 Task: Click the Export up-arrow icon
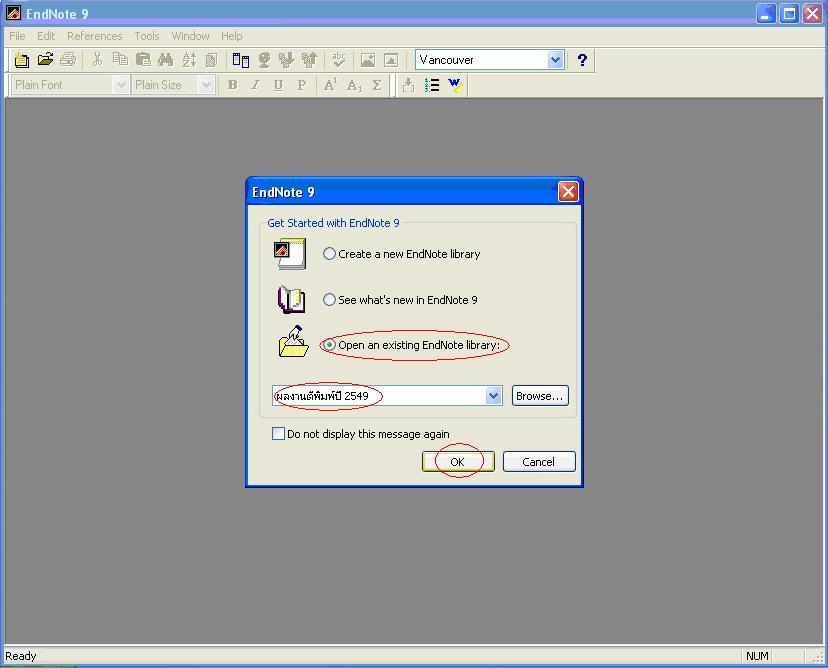coord(309,60)
